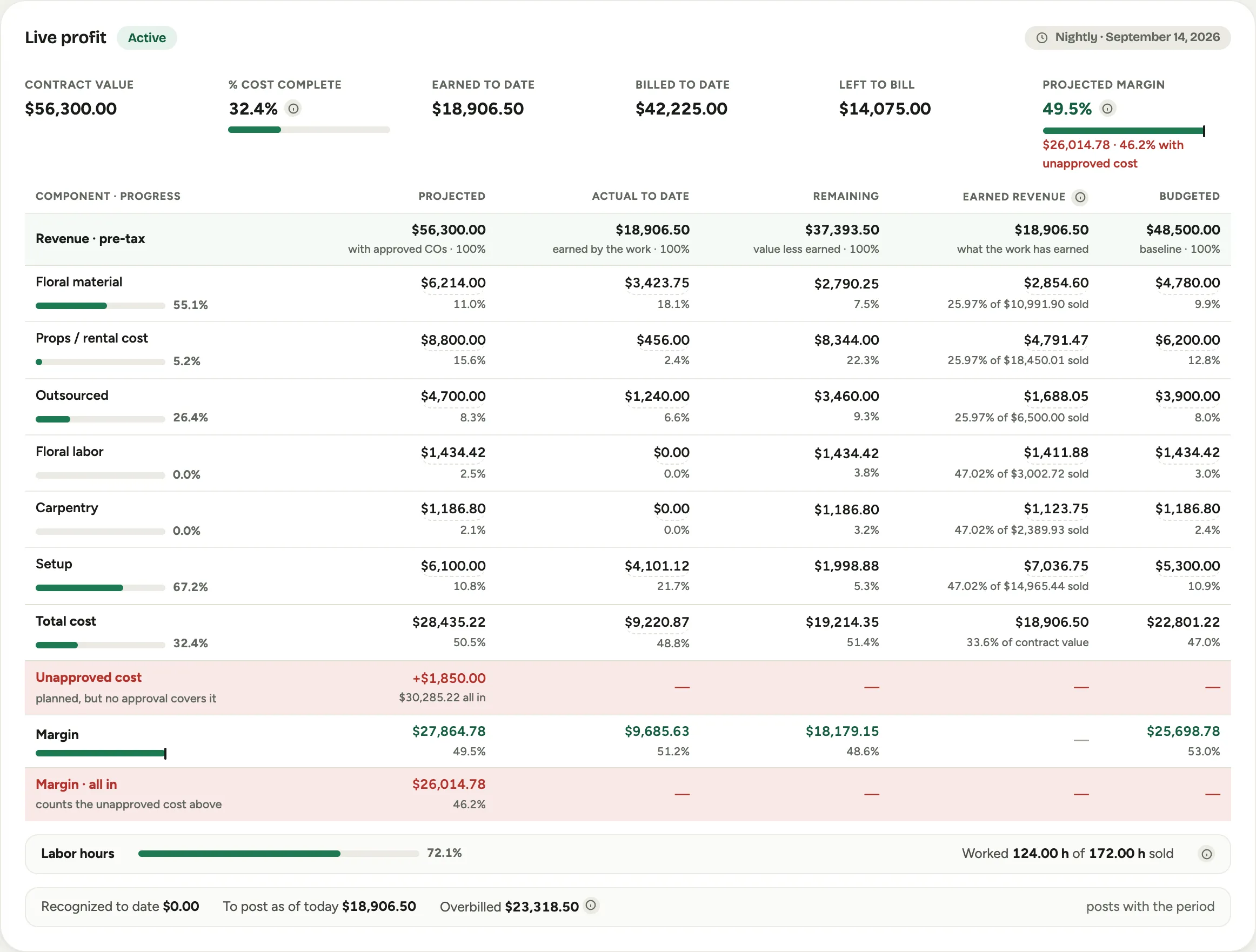1256x952 pixels.
Task: Click the Labor hours 72.1% progress bar
Action: click(278, 854)
